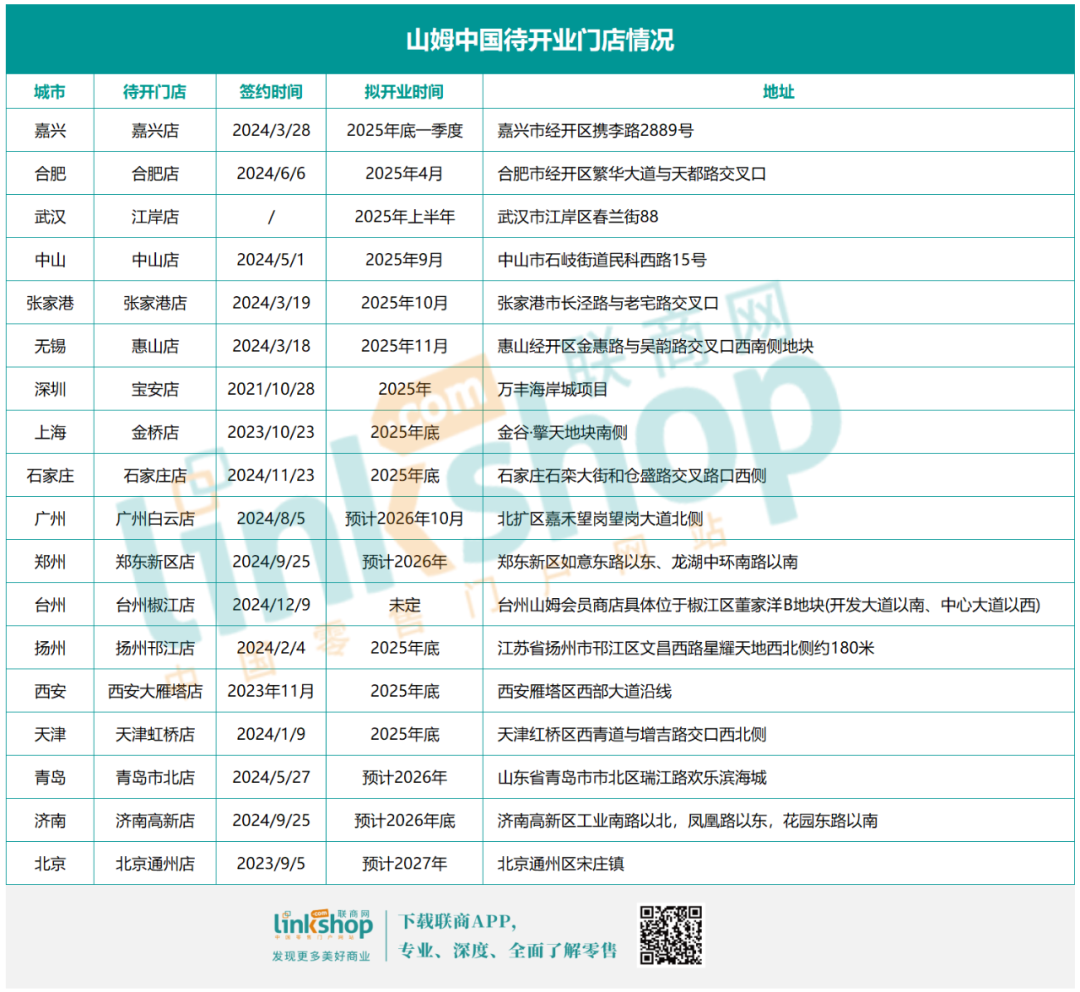Image resolution: width=1080 pixels, height=992 pixels.
Task: Click the 未定 opening time cell
Action: tap(404, 605)
